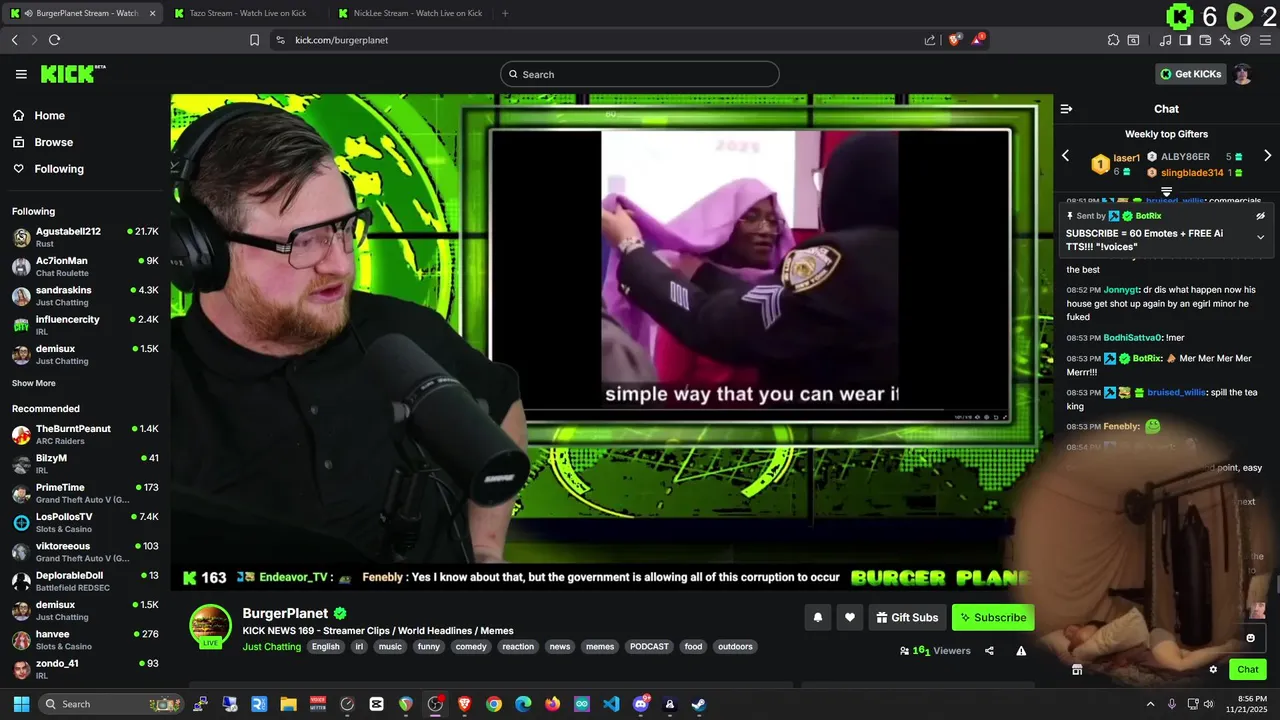The width and height of the screenshot is (1280, 720).
Task: Reload the page
Action: [54, 40]
